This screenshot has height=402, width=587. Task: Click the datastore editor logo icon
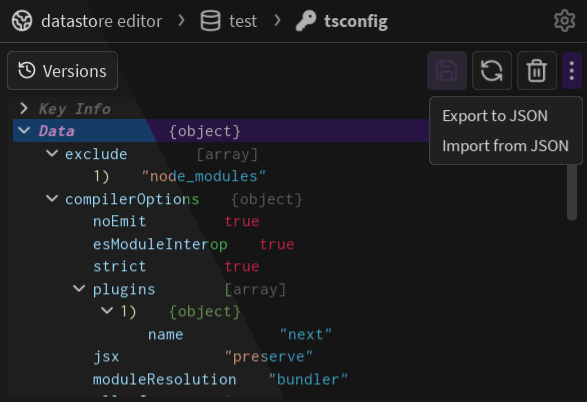tap(22, 21)
